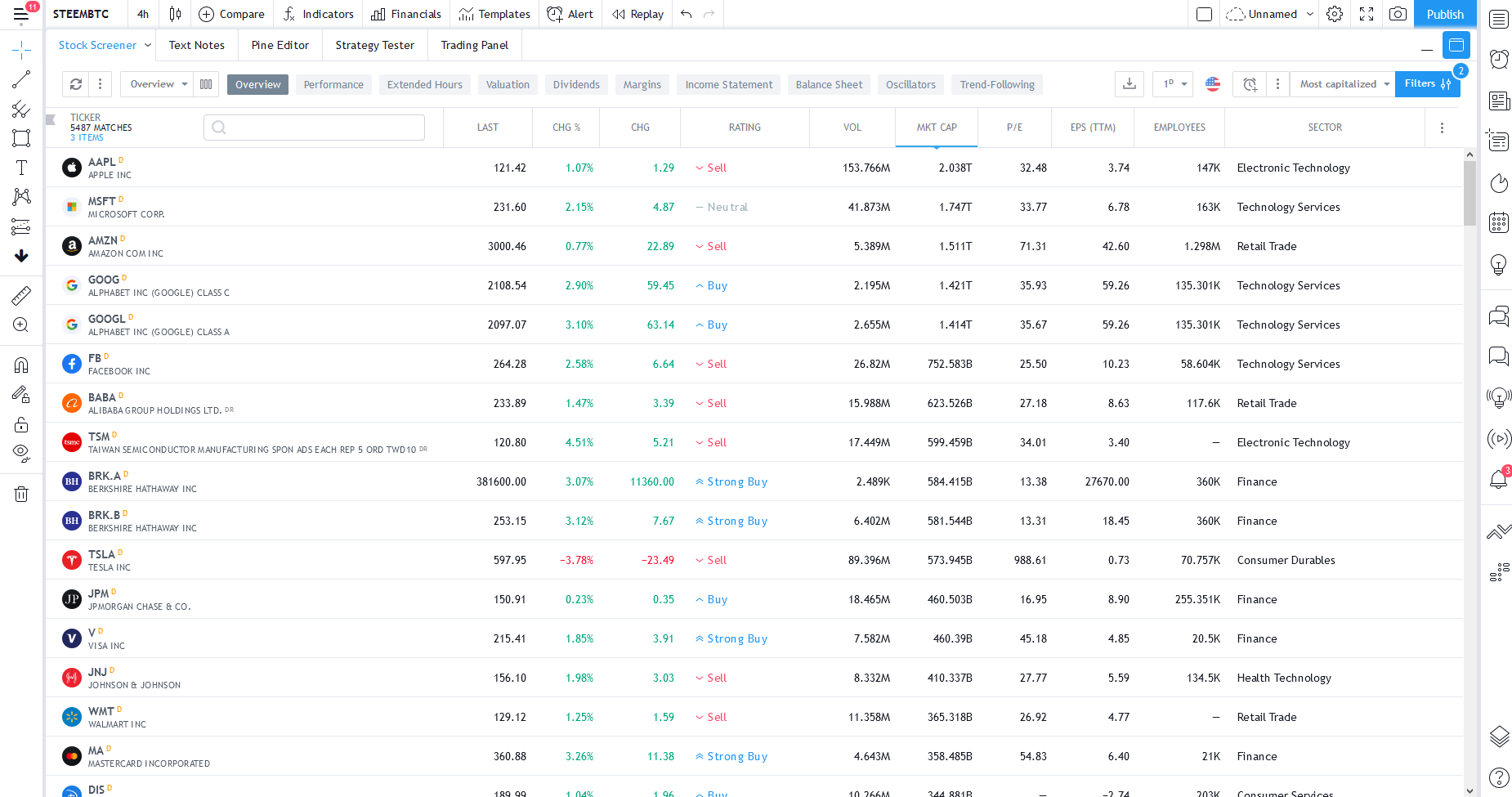This screenshot has height=797, width=1512.
Task: Toggle the screener panel maximize button
Action: 1456,45
